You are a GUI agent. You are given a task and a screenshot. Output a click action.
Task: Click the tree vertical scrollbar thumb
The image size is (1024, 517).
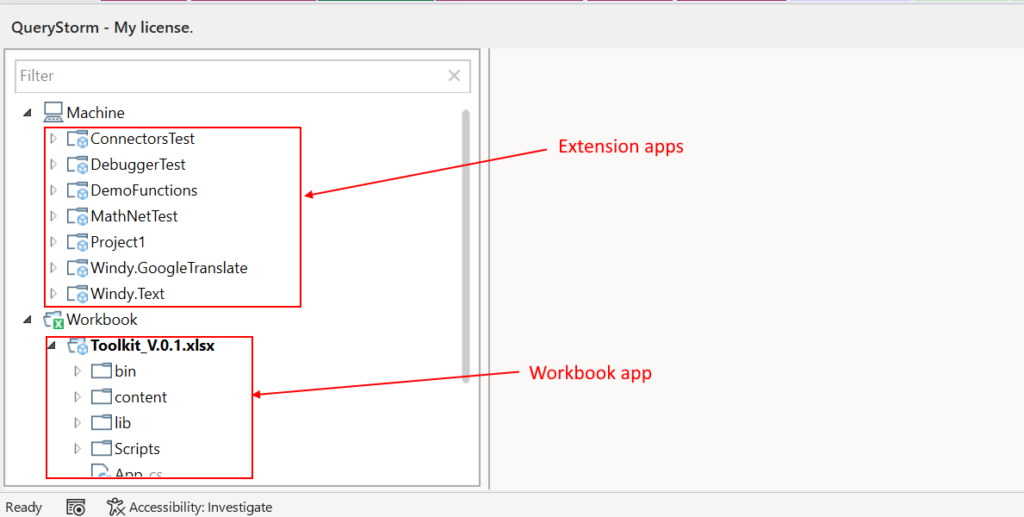pos(466,246)
